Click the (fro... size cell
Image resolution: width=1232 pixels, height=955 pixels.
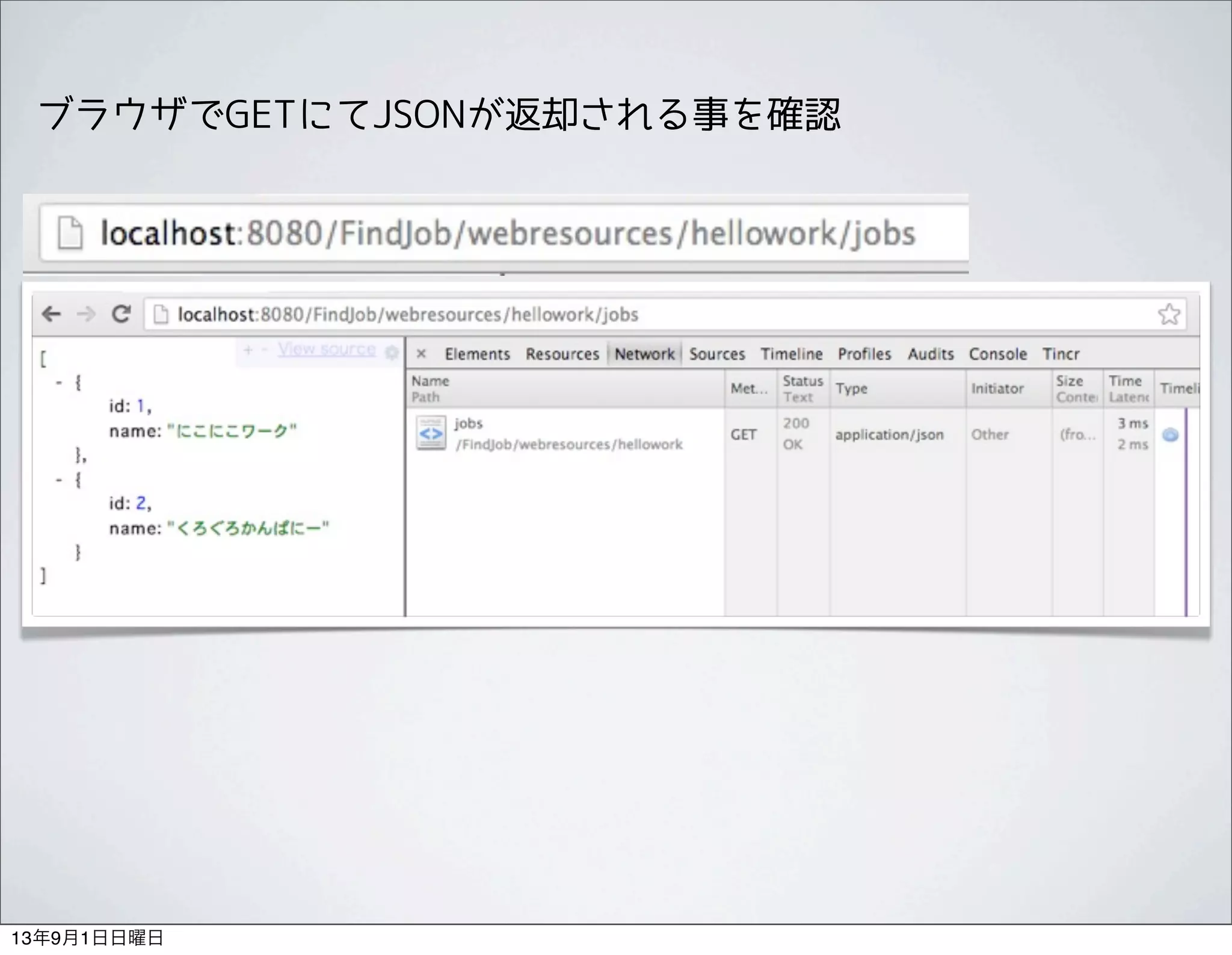tap(1078, 434)
